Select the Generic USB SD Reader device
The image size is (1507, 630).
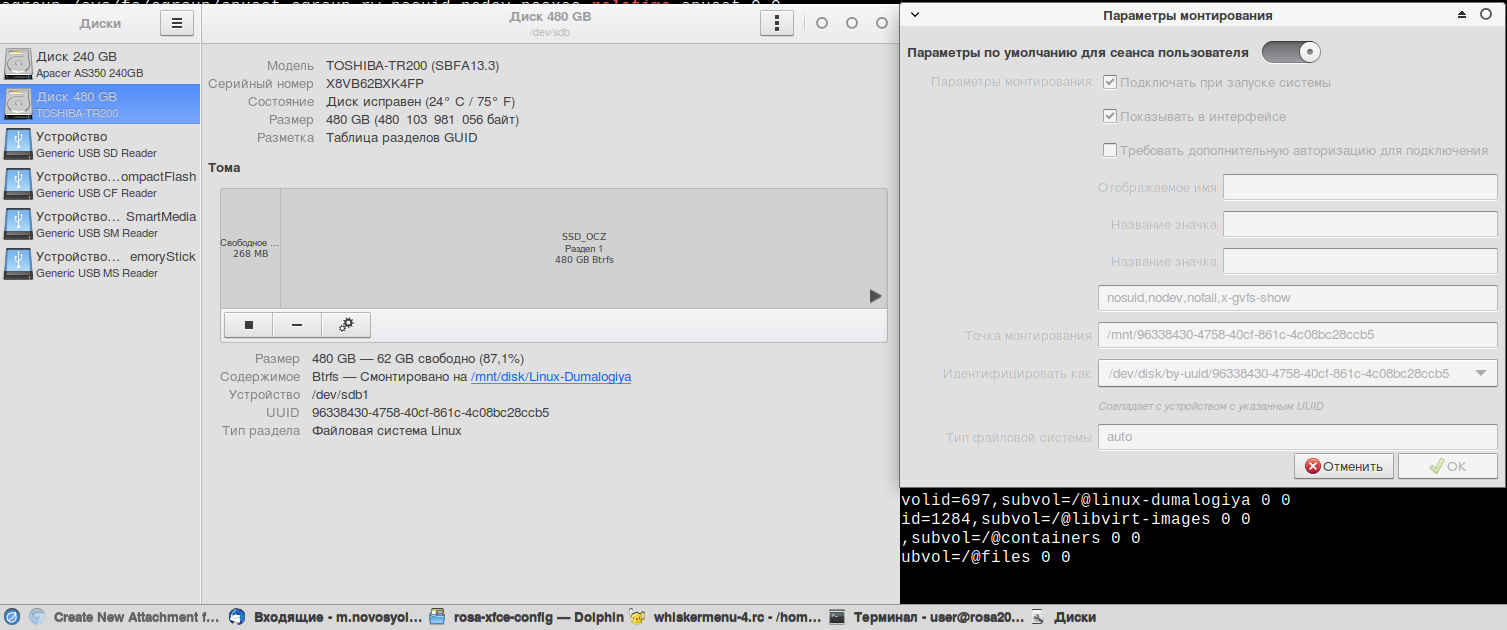(x=100, y=144)
